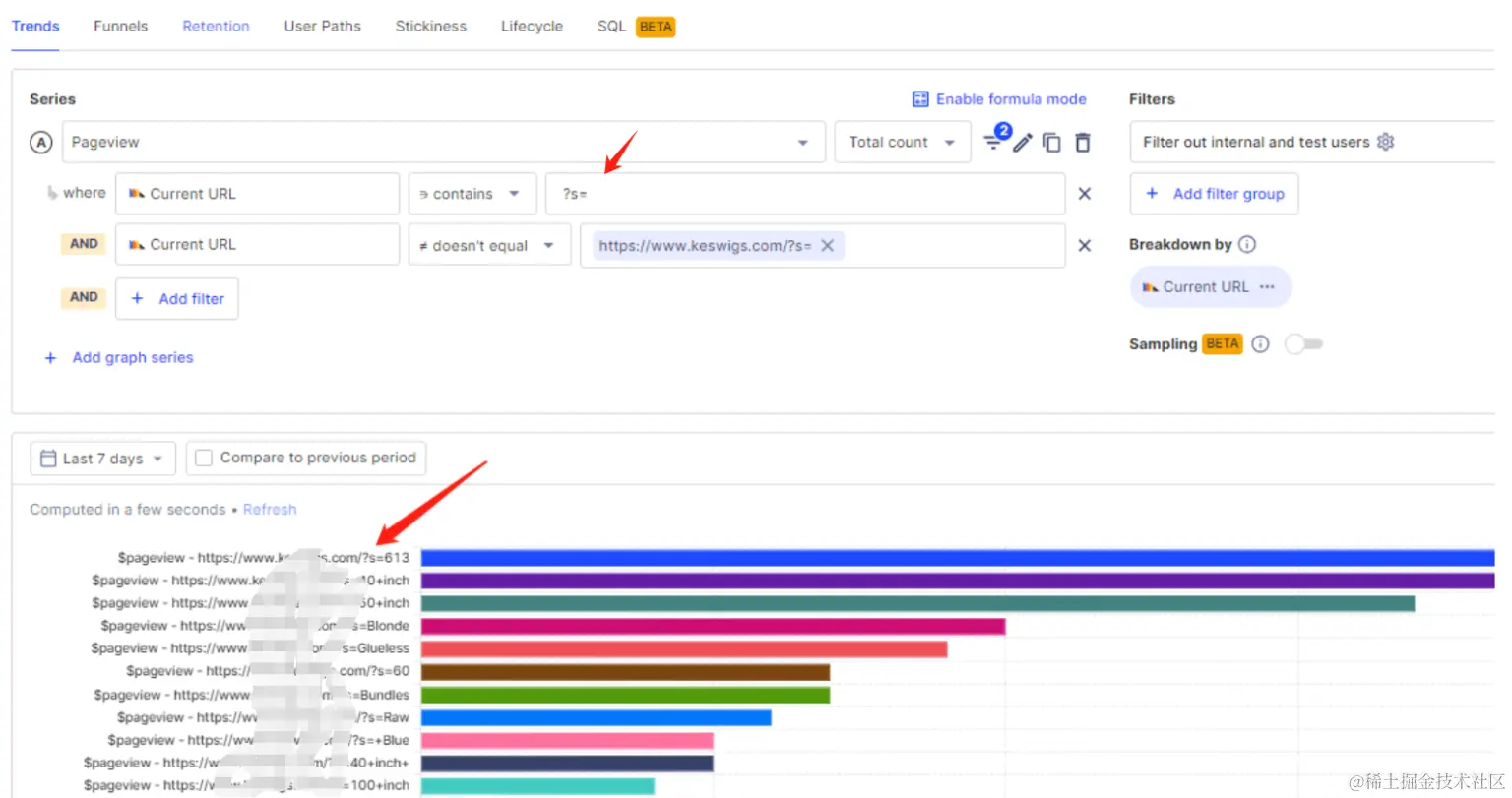Viewport: 1512px width, 798px height.
Task: Click the brown ?s=60 bar
Action: 625,672
